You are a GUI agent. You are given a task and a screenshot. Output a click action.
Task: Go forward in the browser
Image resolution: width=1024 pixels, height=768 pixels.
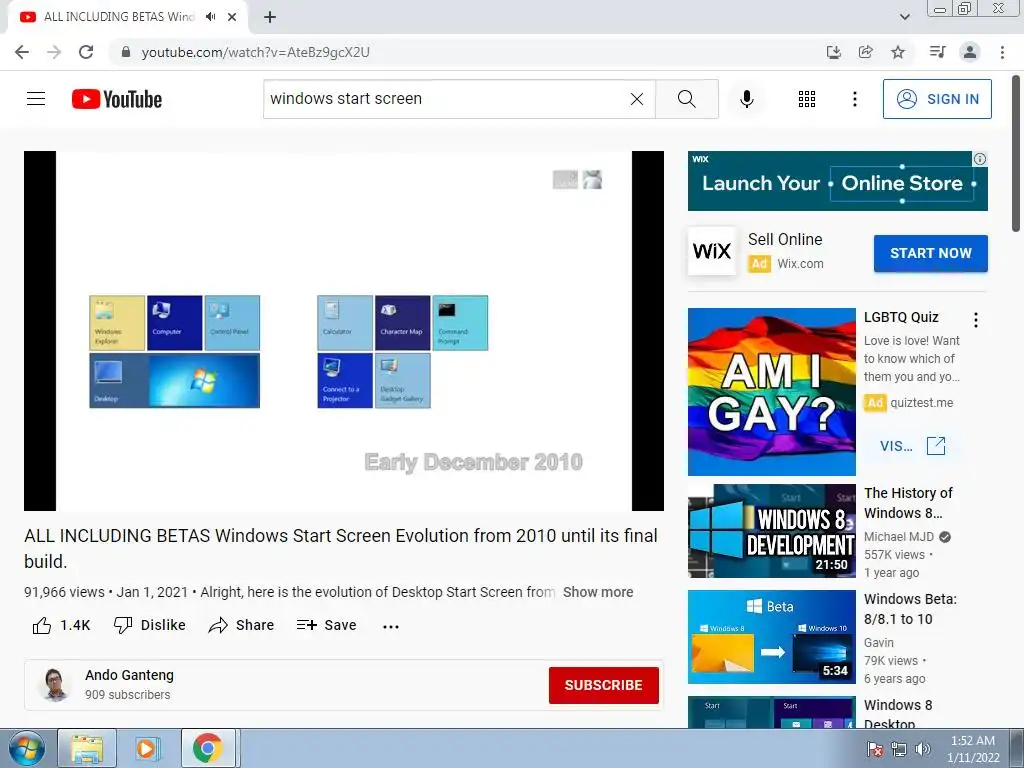tap(54, 52)
